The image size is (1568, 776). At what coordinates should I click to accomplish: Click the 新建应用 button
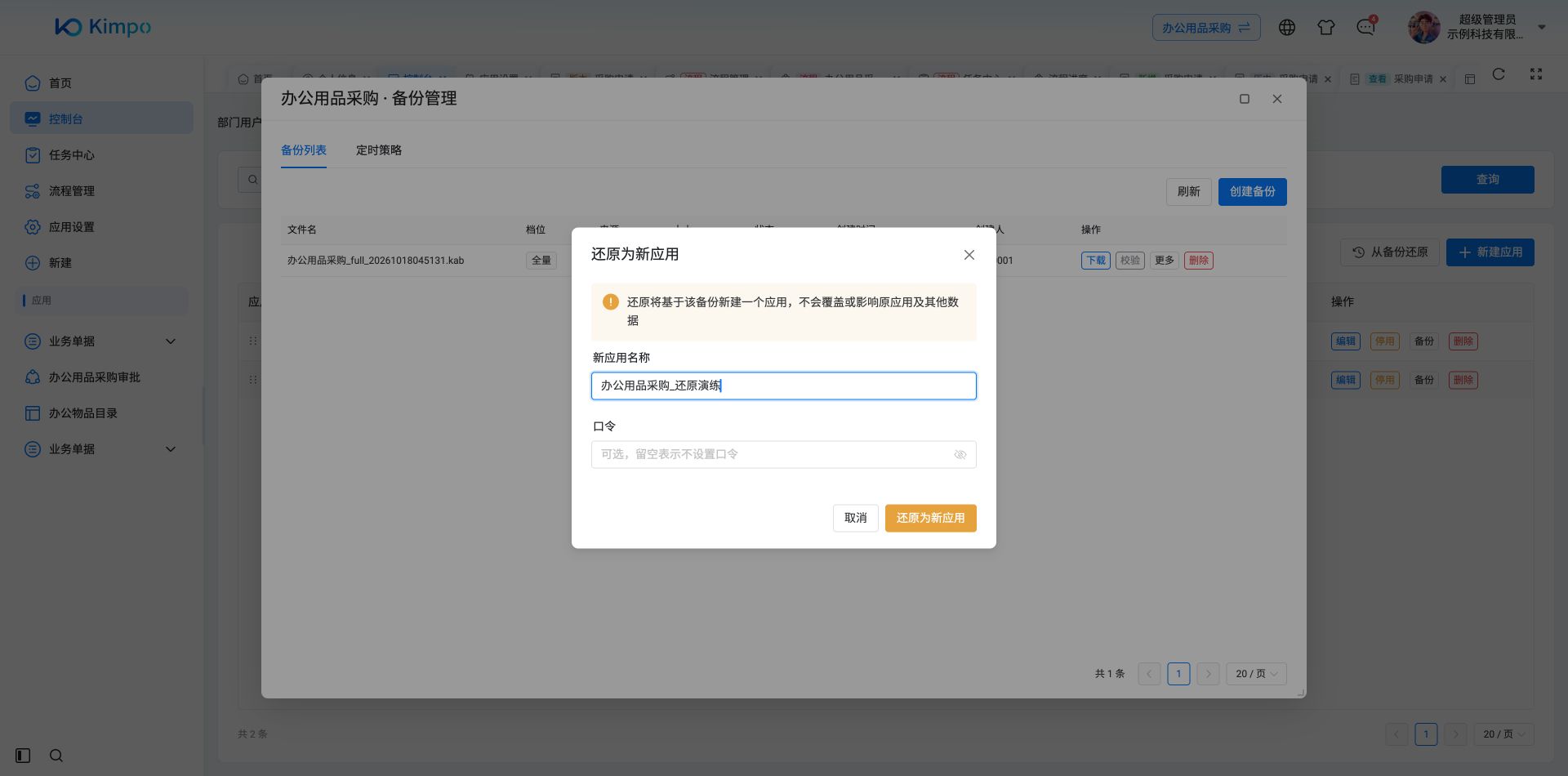(1490, 252)
